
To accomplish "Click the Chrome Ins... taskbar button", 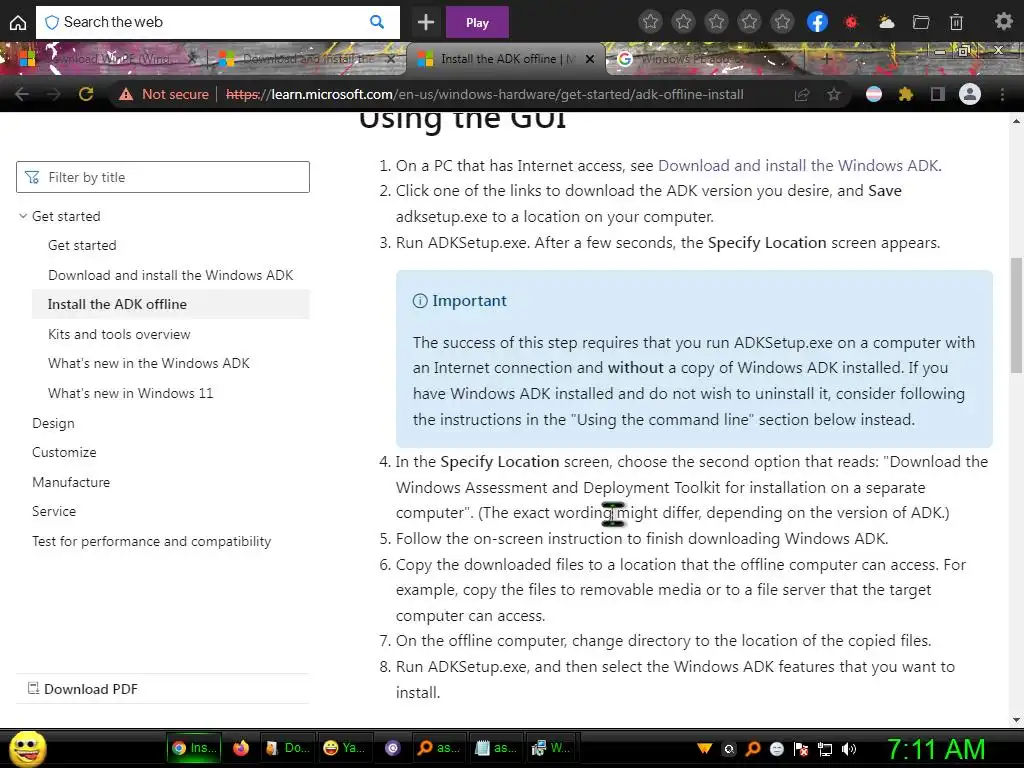I will click(194, 748).
